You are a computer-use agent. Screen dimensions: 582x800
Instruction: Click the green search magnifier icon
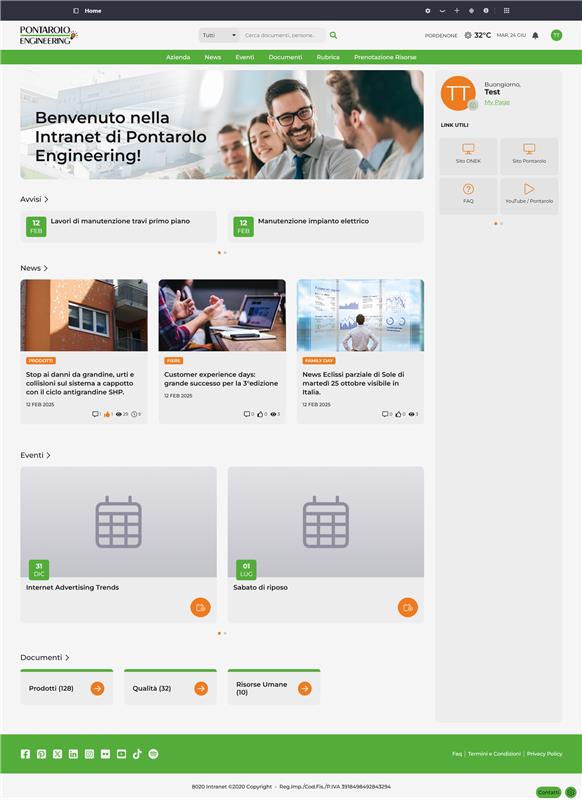coord(333,35)
